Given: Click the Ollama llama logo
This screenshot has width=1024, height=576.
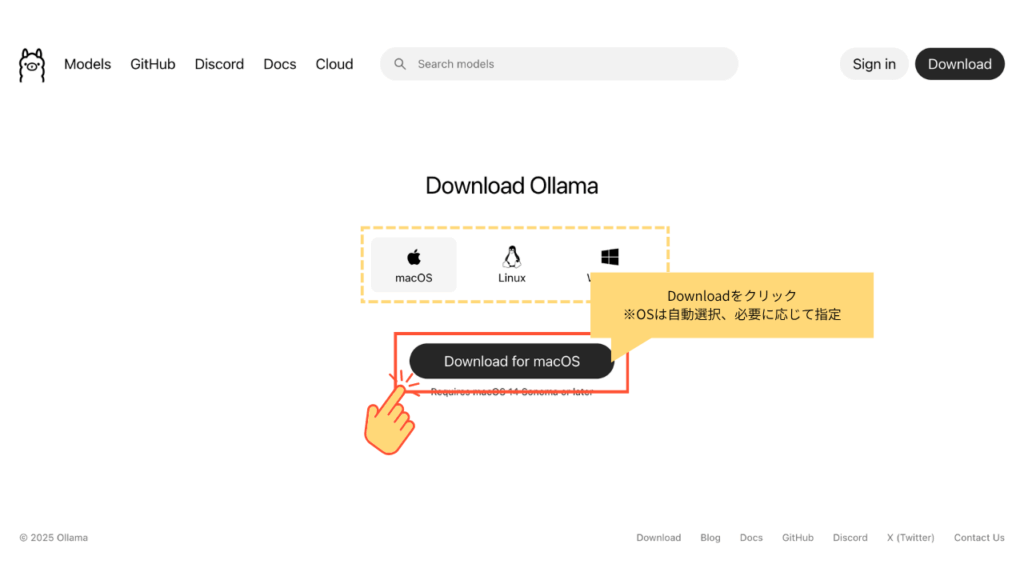Looking at the screenshot, I should point(32,65).
